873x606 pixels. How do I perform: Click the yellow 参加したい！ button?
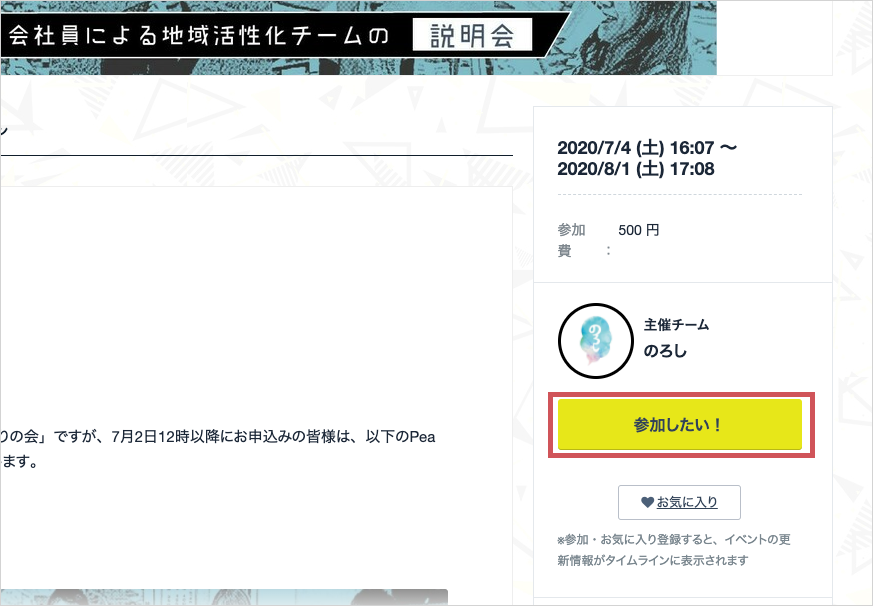(680, 424)
